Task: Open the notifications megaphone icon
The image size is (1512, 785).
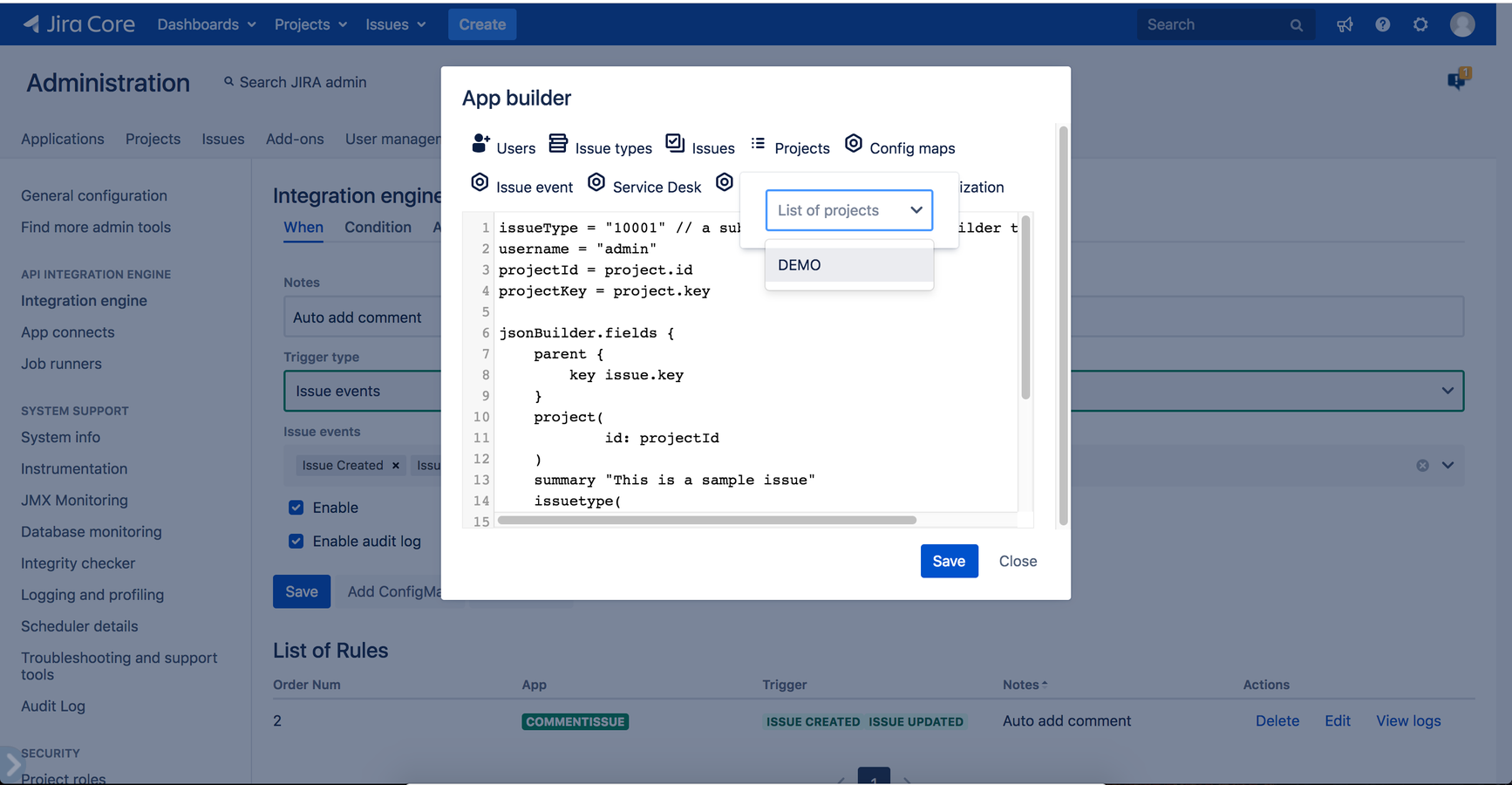Action: click(1345, 24)
